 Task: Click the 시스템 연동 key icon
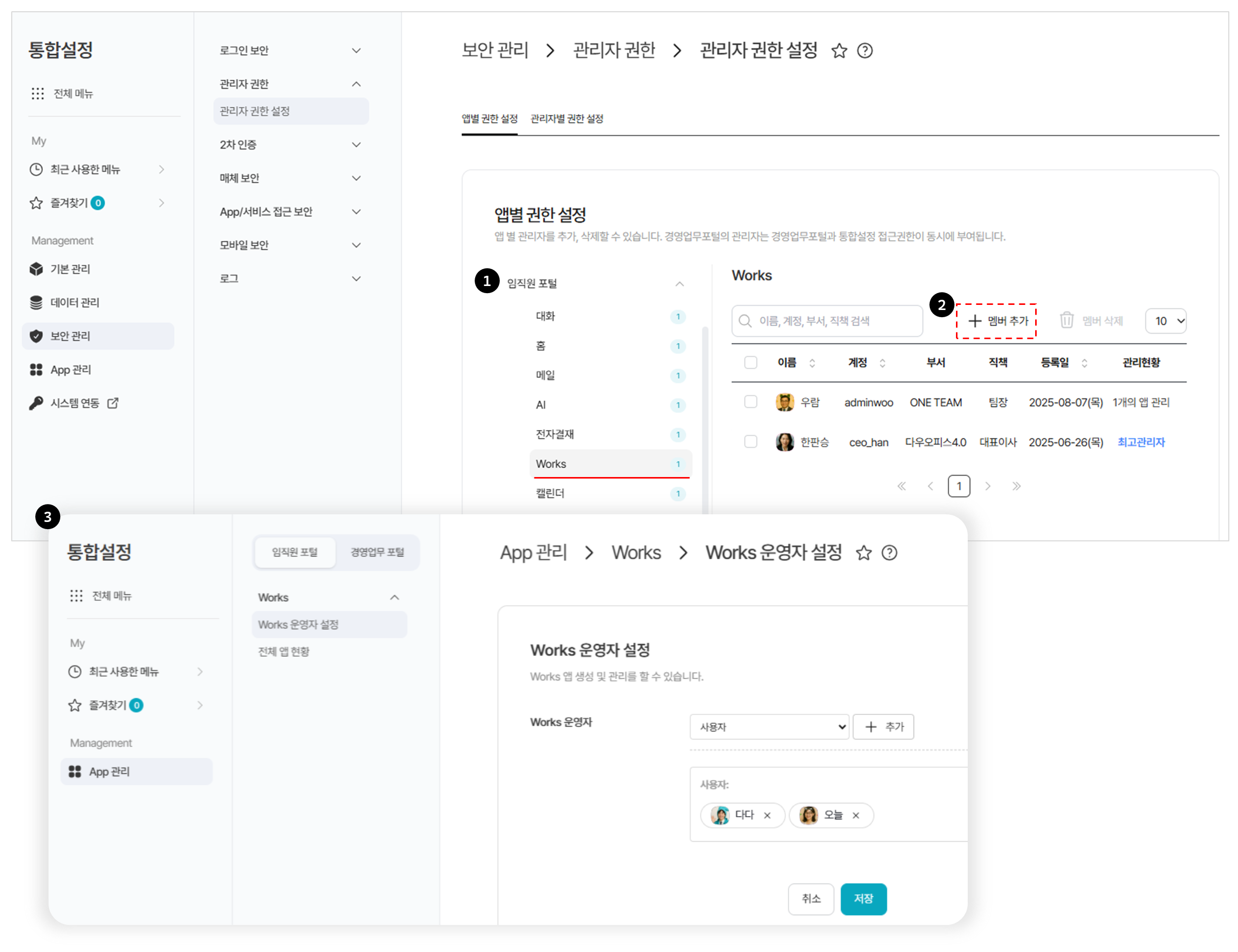click(36, 403)
